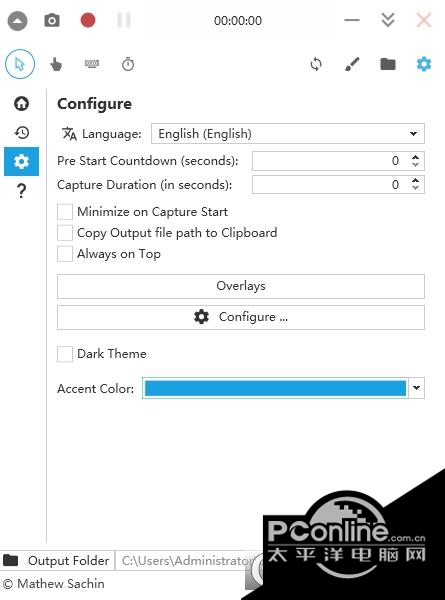The image size is (445, 600).
Task: Click the refresh arrows icon
Action: pyautogui.click(x=316, y=64)
